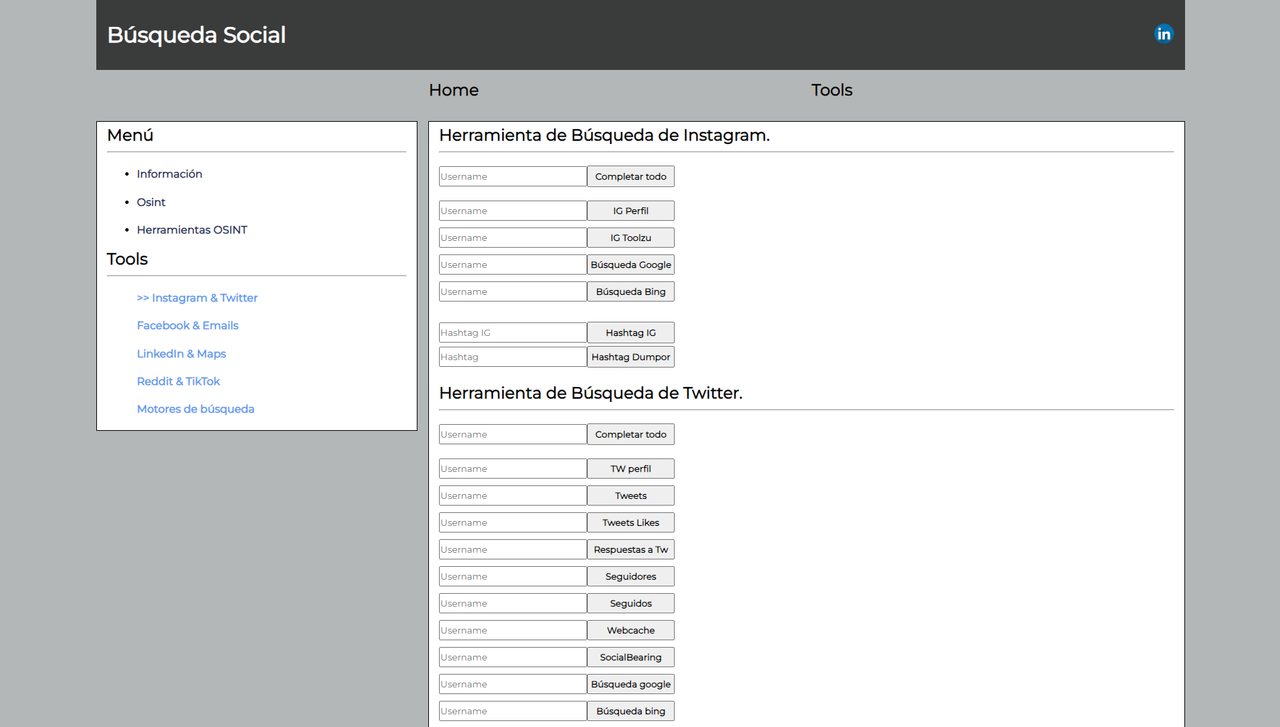Click the Hashtag Dumpor button
Viewport: 1280px width, 727px height.
[x=631, y=357]
